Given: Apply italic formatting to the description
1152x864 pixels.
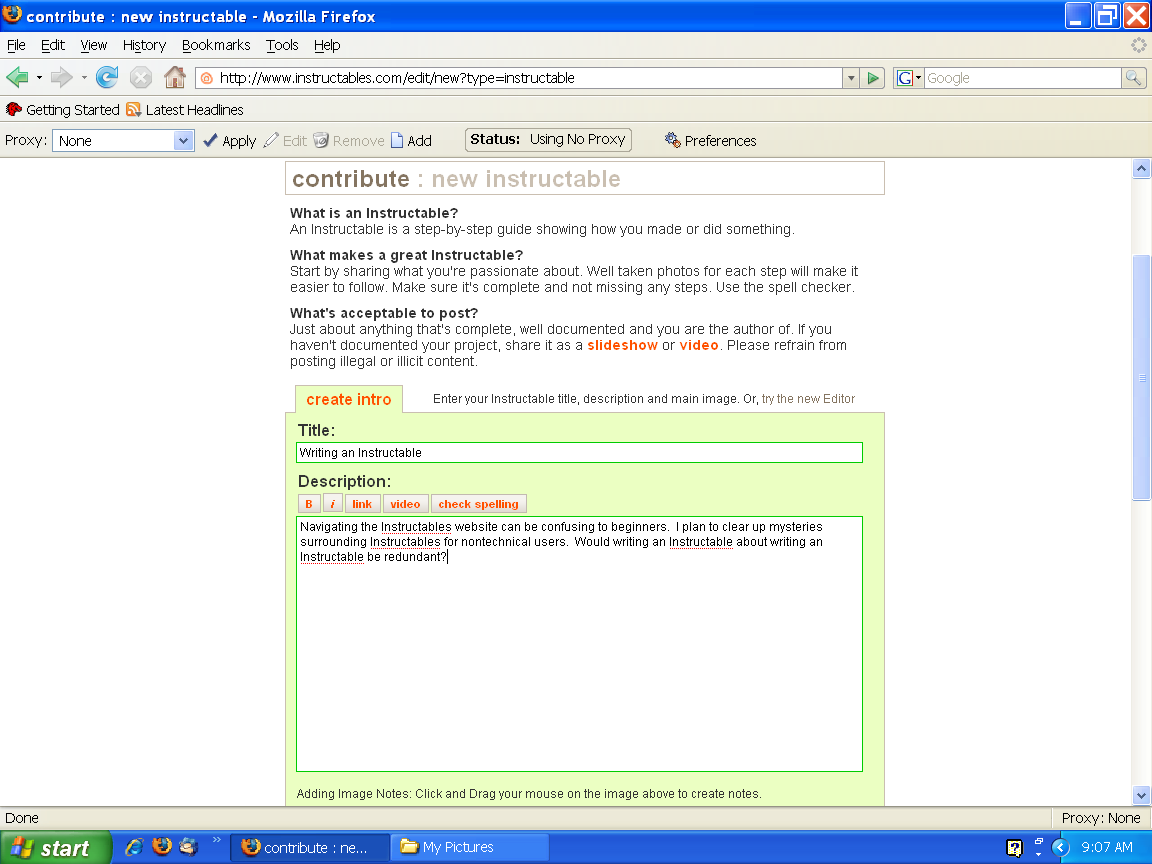Looking at the screenshot, I should click(x=332, y=503).
